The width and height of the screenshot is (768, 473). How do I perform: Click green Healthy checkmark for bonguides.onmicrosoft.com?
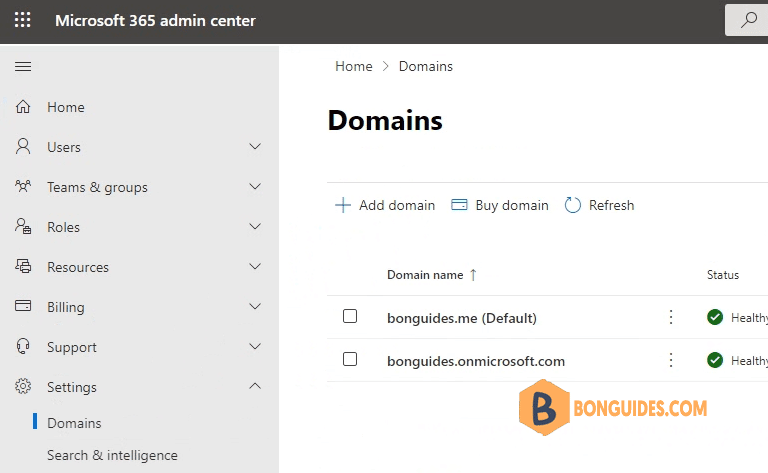coord(715,360)
